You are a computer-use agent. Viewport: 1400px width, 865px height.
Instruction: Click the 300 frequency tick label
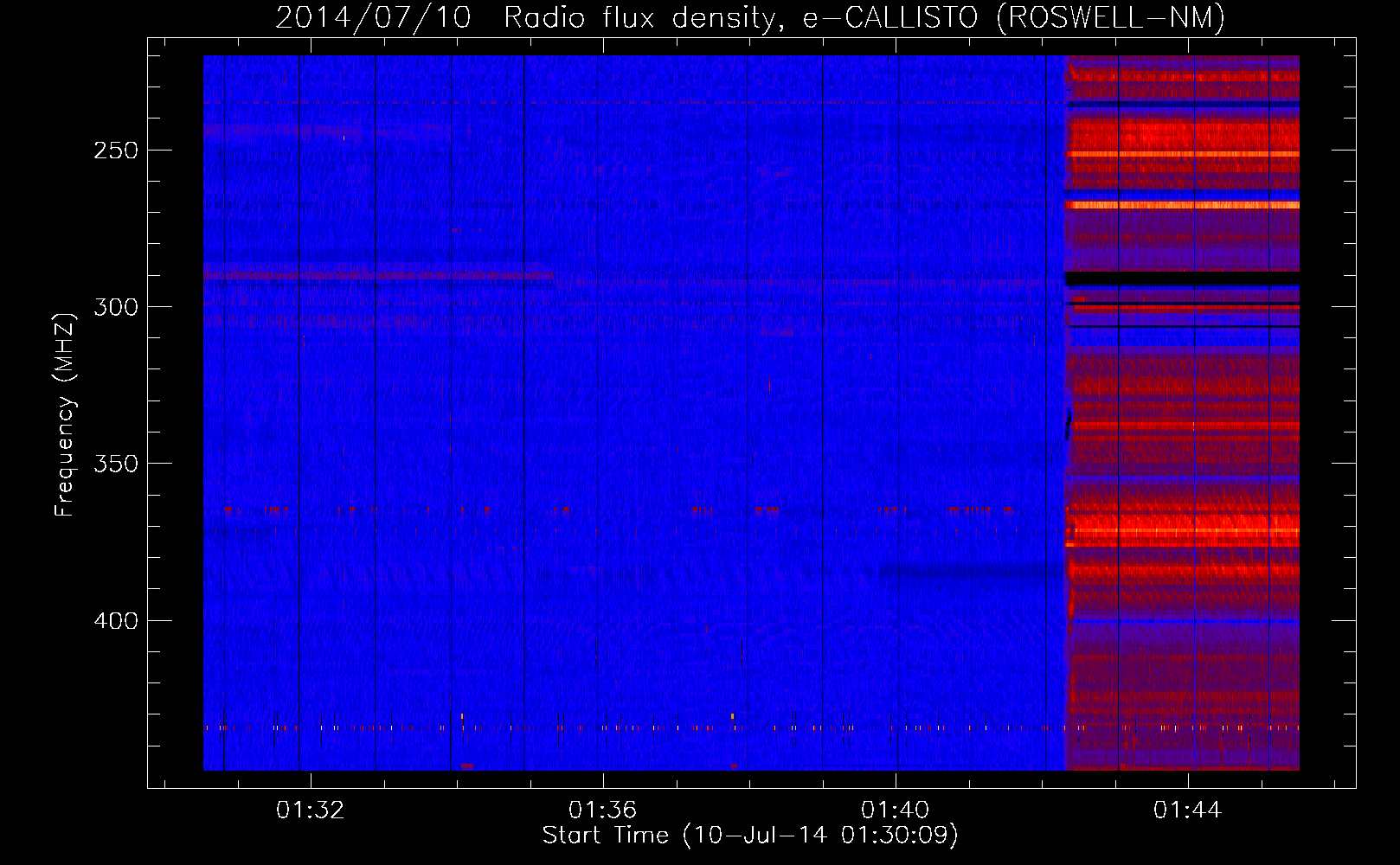click(116, 307)
